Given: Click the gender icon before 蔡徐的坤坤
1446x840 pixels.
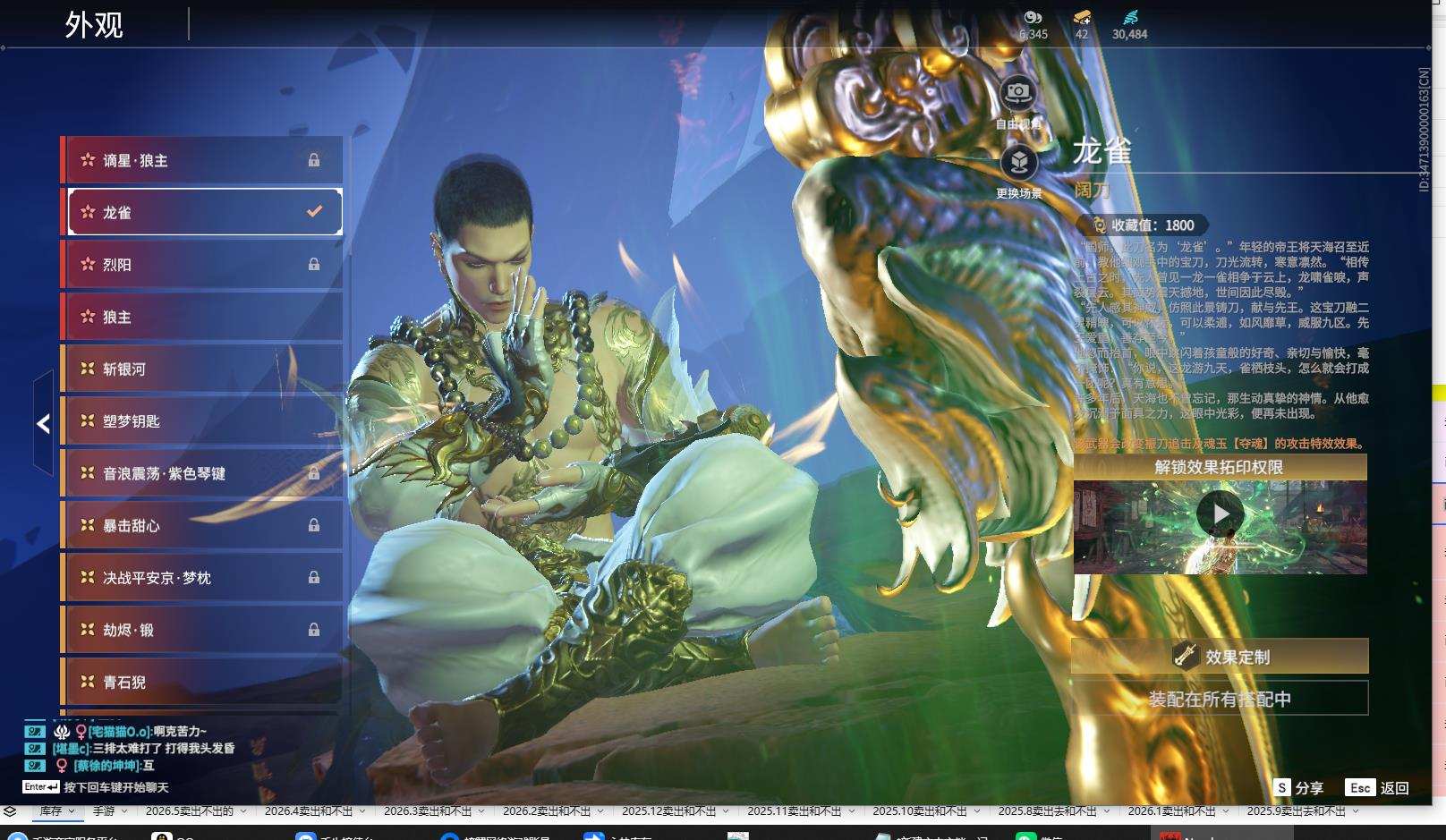Looking at the screenshot, I should (62, 766).
